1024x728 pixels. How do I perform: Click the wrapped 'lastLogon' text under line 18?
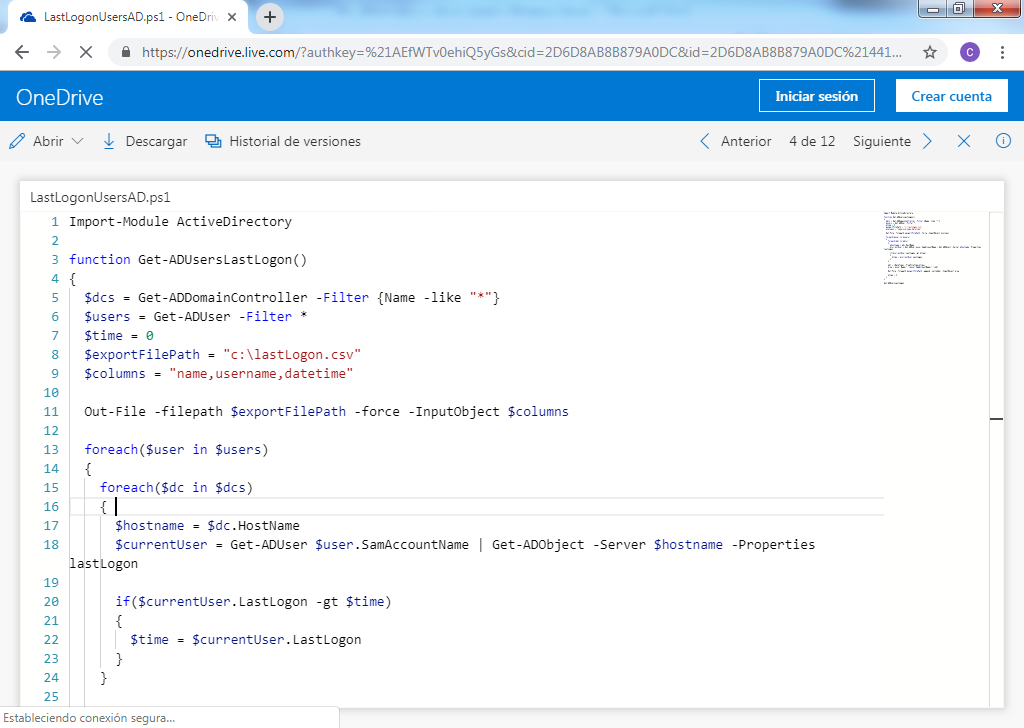click(x=103, y=563)
